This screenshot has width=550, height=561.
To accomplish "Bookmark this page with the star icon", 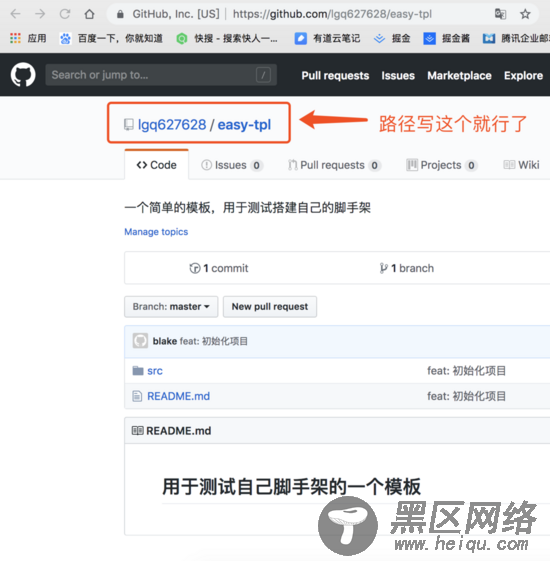I will pyautogui.click(x=525, y=14).
